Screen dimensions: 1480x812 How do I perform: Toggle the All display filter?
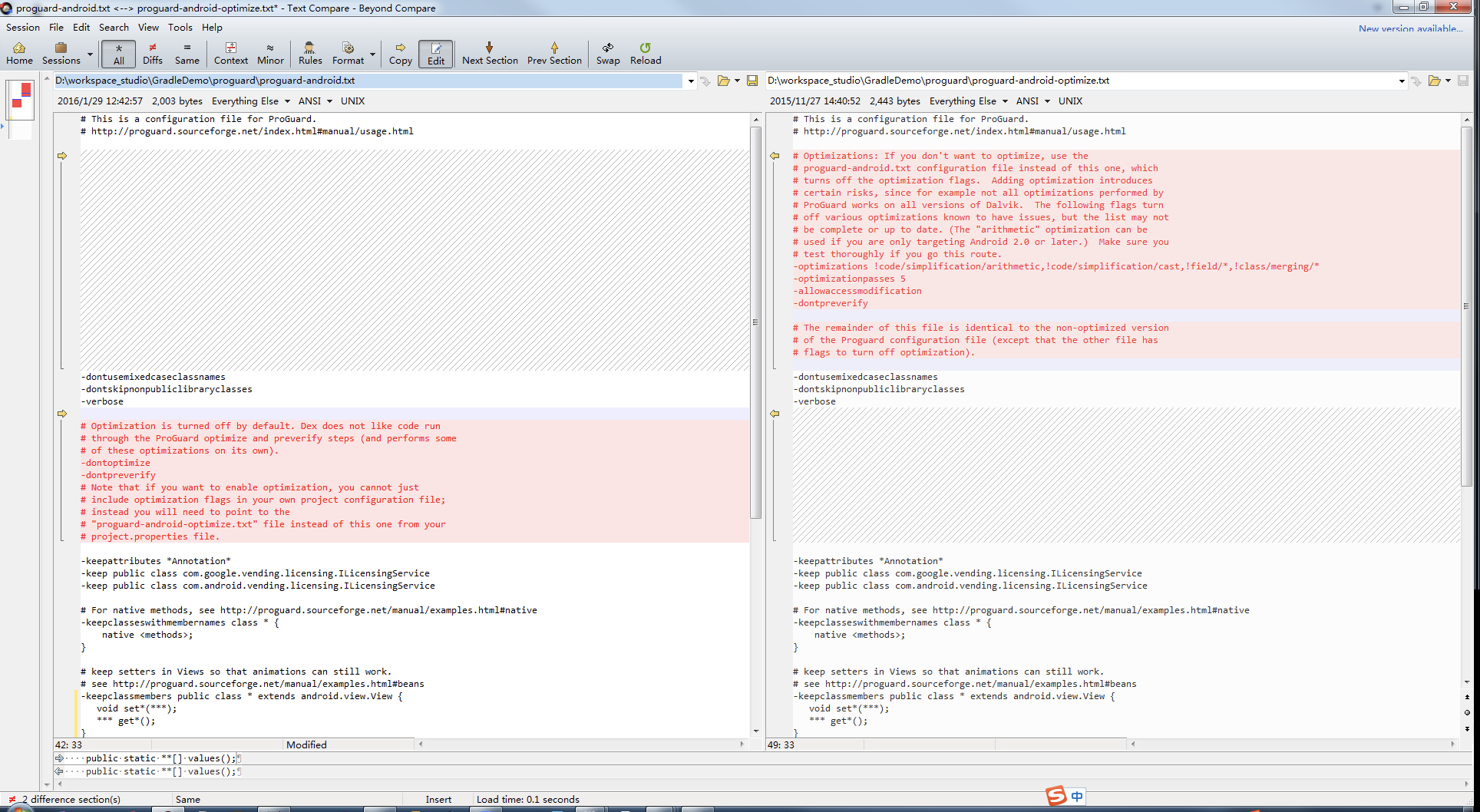click(119, 54)
